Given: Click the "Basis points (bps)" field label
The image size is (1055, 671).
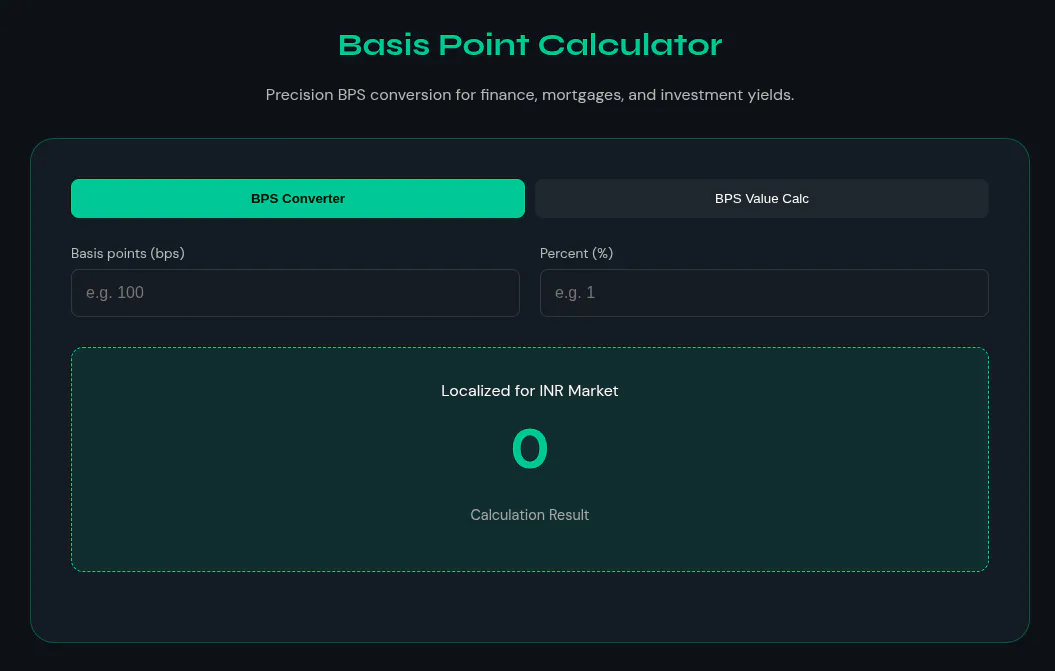Looking at the screenshot, I should (128, 253).
